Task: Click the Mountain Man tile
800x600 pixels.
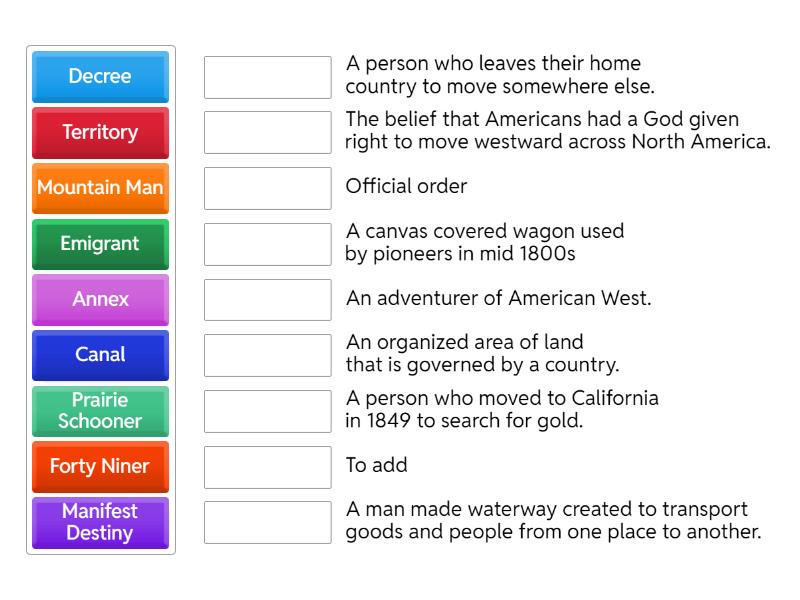Action: tap(100, 189)
